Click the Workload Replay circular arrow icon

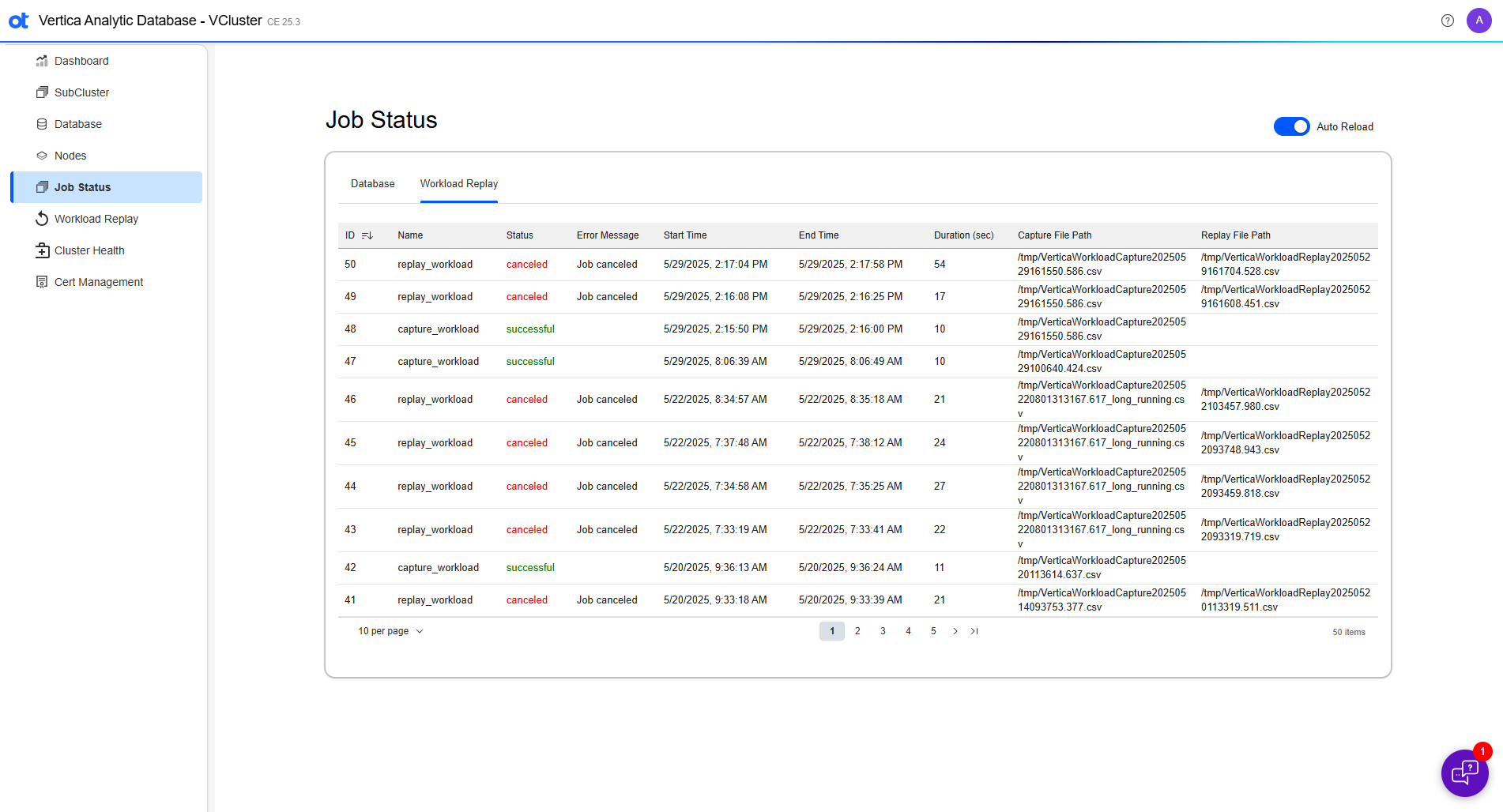(x=42, y=219)
